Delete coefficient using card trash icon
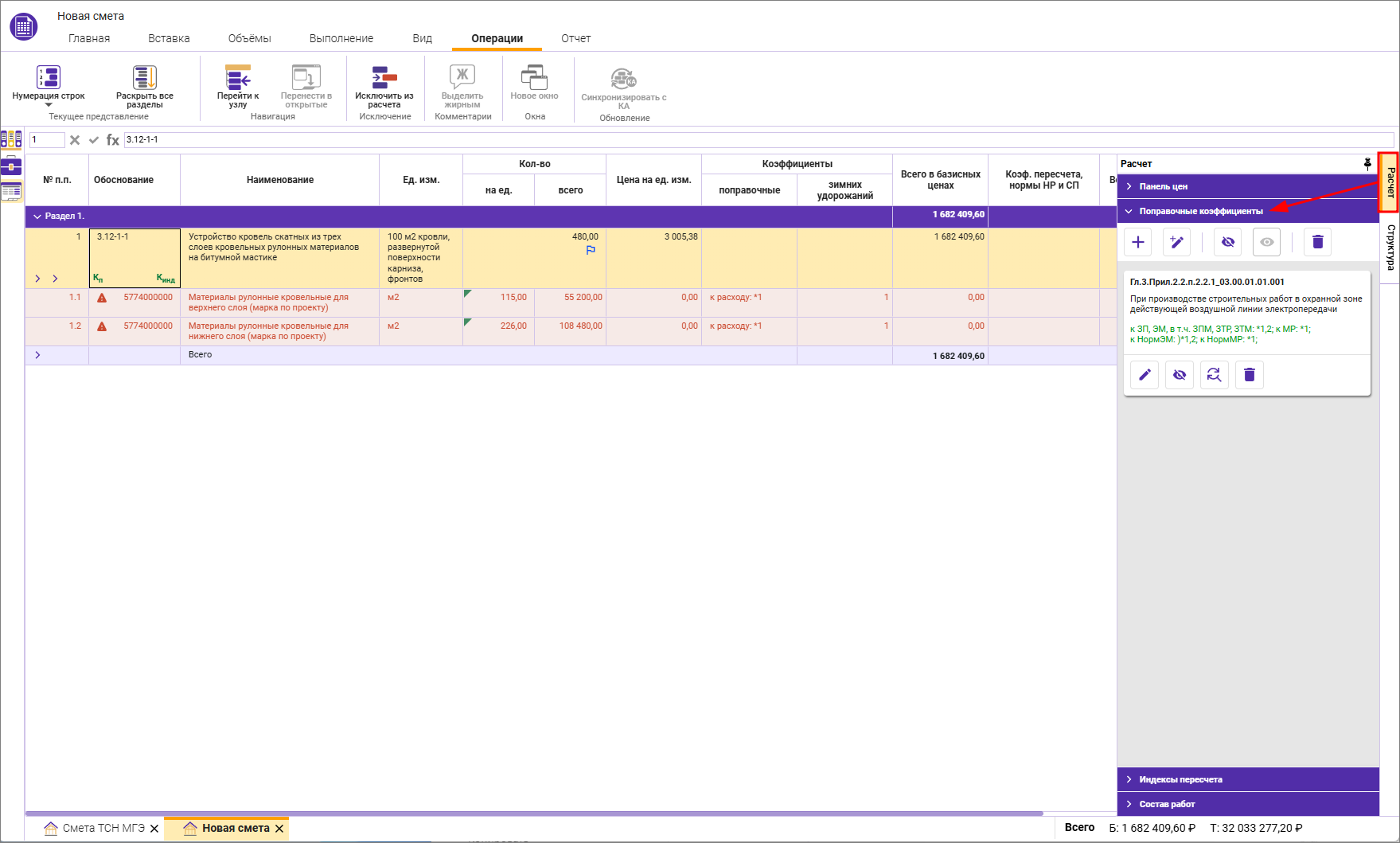 (x=1249, y=375)
